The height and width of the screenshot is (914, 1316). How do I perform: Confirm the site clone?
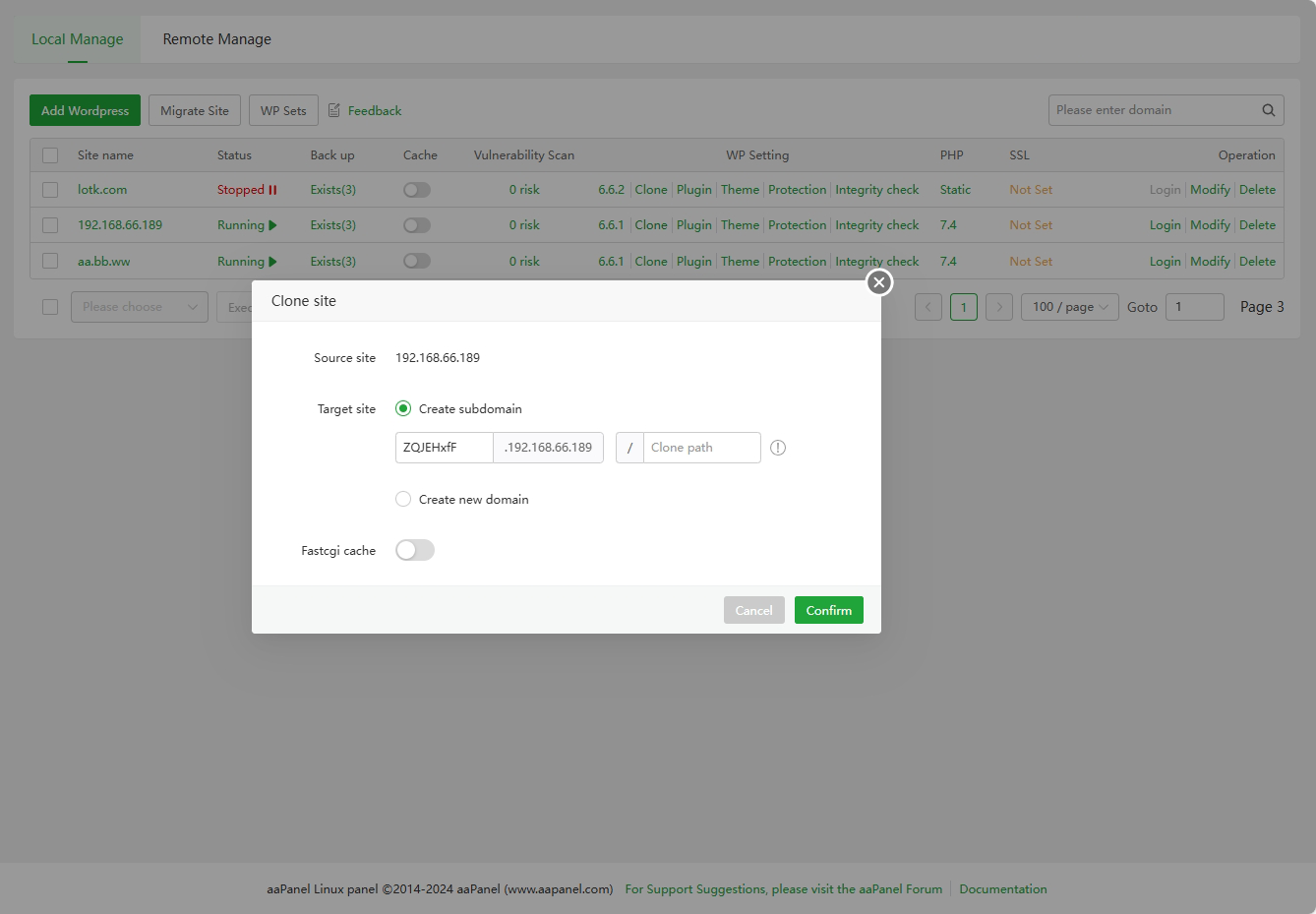click(828, 610)
